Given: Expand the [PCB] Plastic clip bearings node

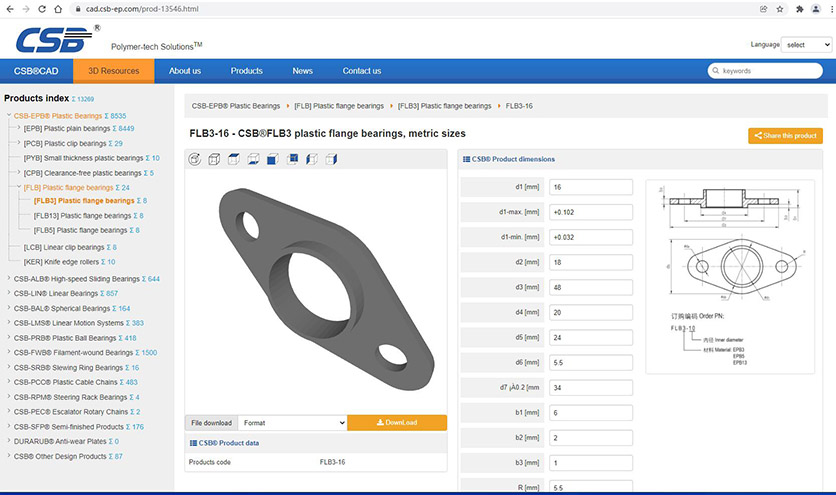Looking at the screenshot, I should click(19, 142).
